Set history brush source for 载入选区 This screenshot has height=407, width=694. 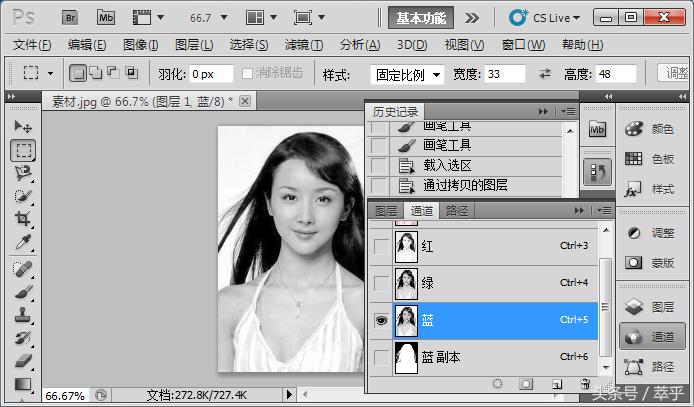(x=378, y=165)
